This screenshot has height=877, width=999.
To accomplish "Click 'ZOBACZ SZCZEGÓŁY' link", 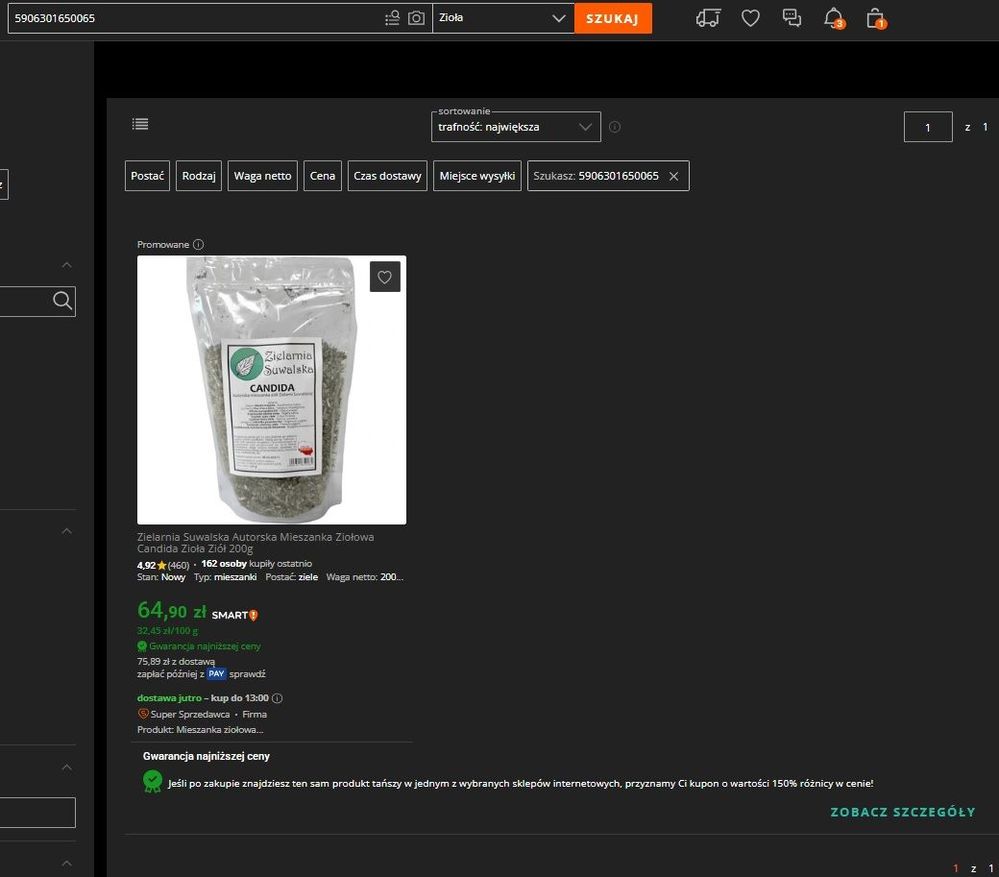I will click(x=902, y=812).
